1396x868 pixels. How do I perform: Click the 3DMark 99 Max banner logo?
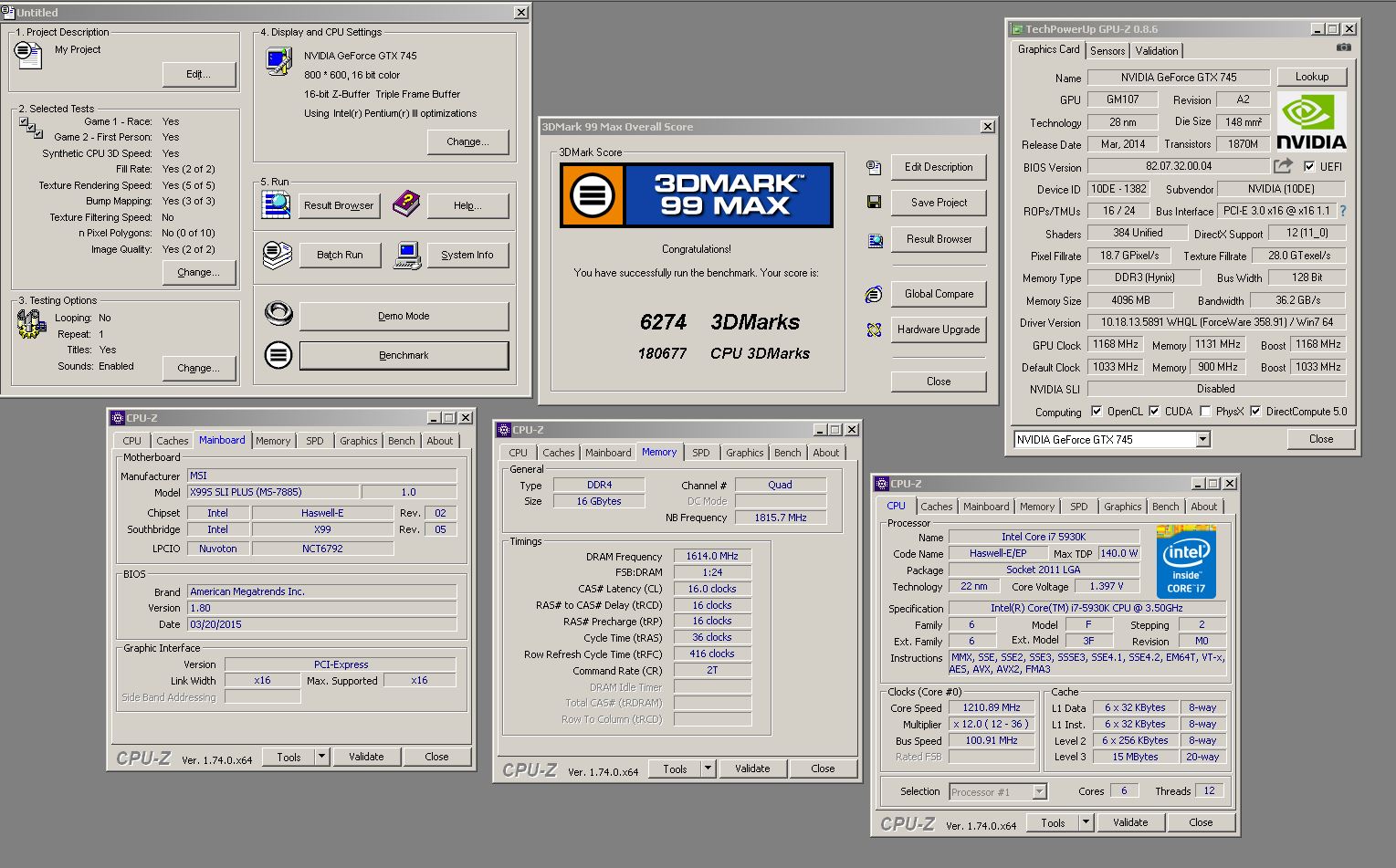[x=696, y=195]
